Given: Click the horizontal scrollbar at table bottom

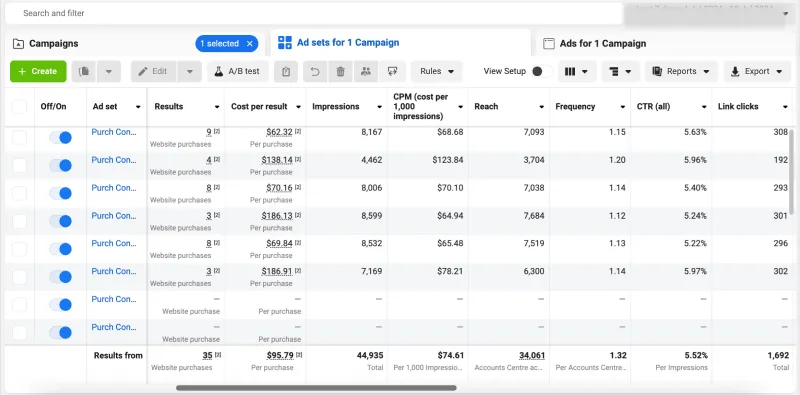Looking at the screenshot, I should point(316,388).
